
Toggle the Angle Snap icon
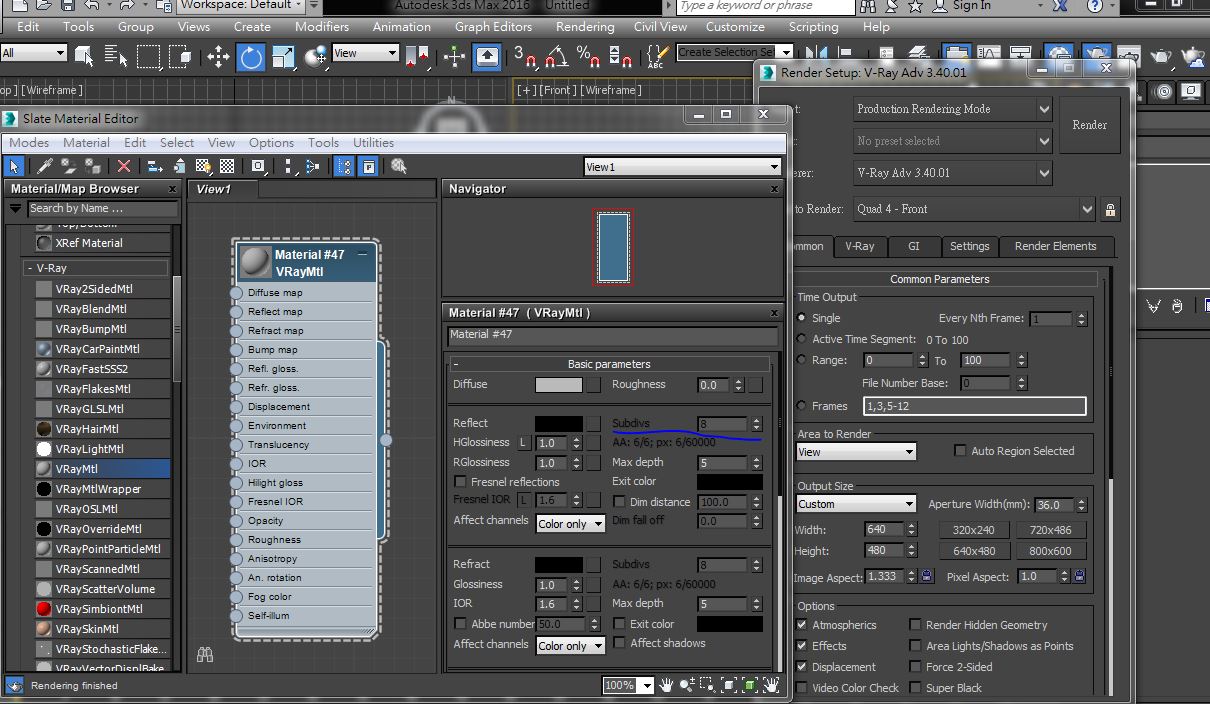(x=557, y=57)
